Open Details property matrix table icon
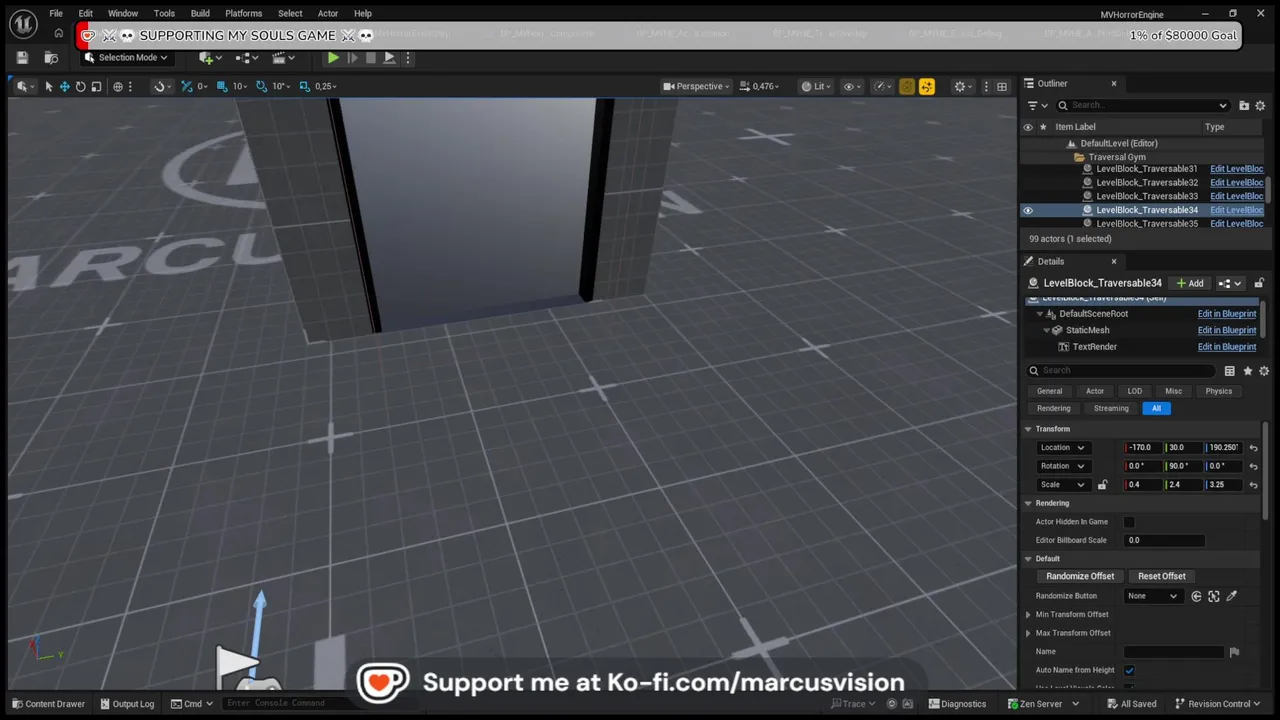Viewport: 1280px width, 720px height. (x=1229, y=371)
